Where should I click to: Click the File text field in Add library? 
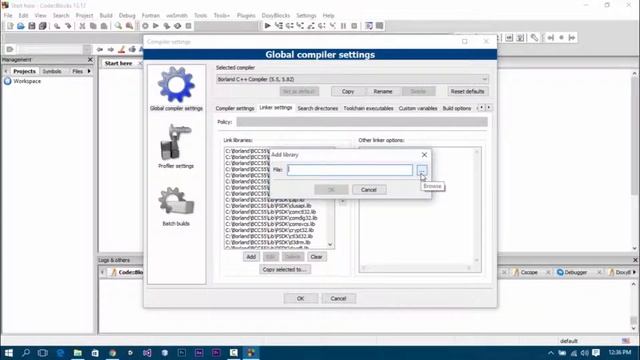[350, 170]
